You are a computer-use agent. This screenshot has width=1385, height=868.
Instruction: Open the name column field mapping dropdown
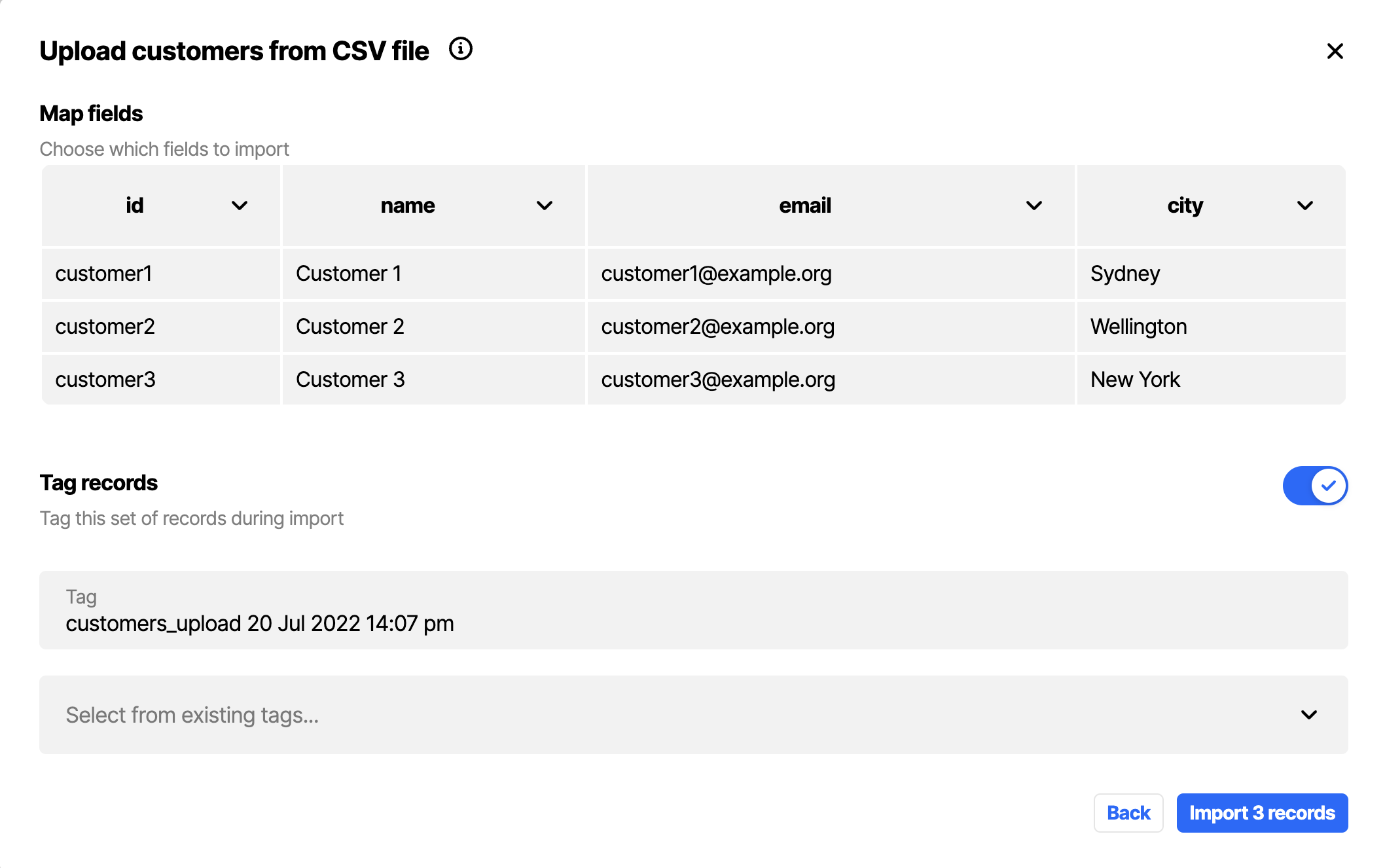tap(545, 206)
